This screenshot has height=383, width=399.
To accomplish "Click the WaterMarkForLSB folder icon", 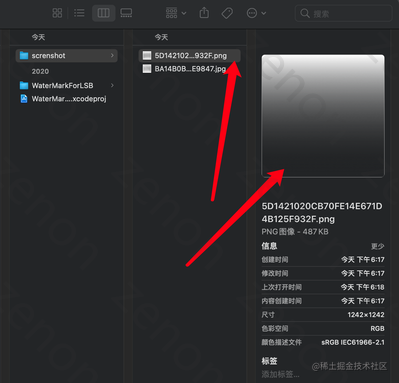I will (x=24, y=85).
